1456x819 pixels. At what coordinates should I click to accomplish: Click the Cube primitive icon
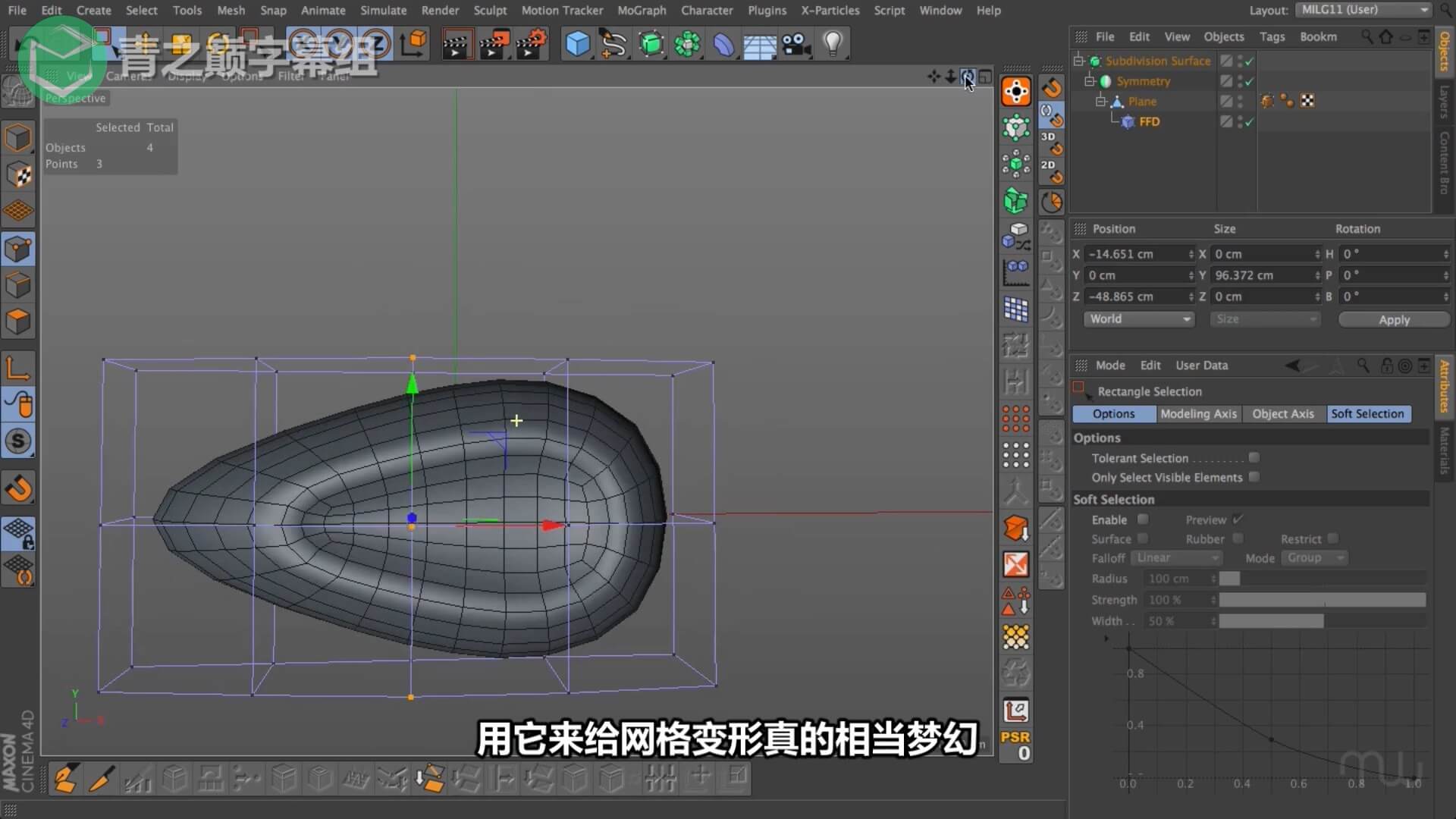(577, 44)
